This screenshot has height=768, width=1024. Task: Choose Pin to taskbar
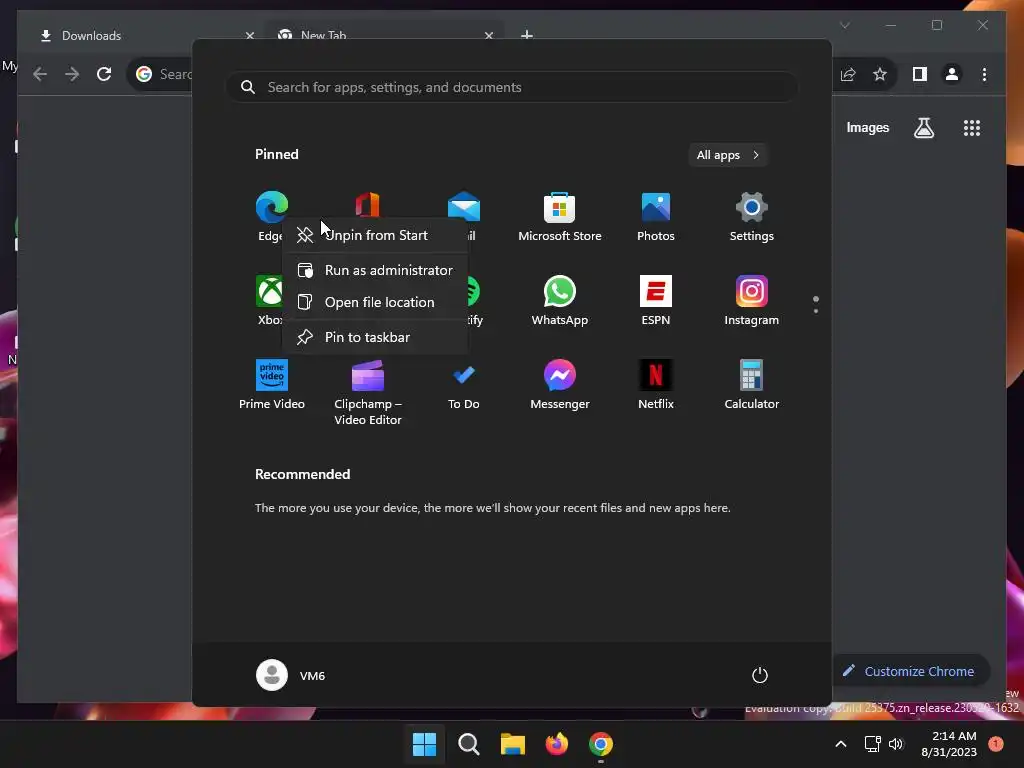point(375,337)
